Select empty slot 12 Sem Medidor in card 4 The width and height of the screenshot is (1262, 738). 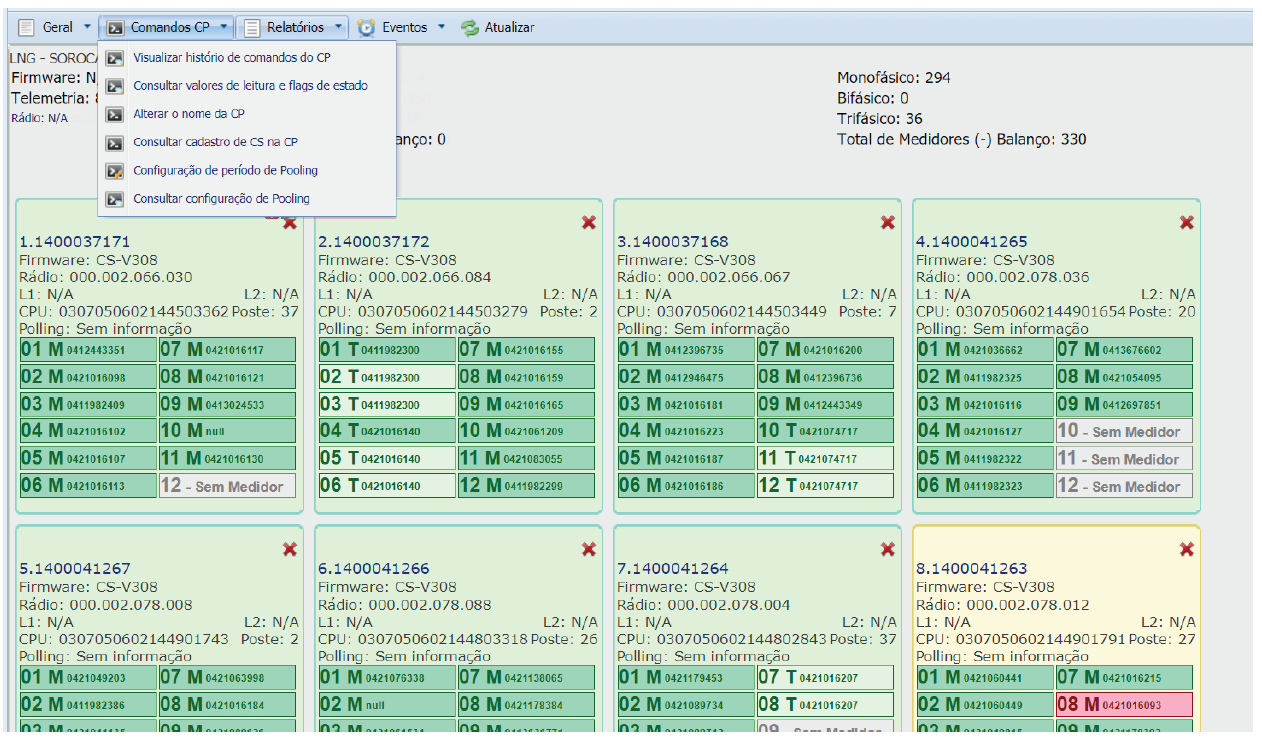pyautogui.click(x=1124, y=486)
